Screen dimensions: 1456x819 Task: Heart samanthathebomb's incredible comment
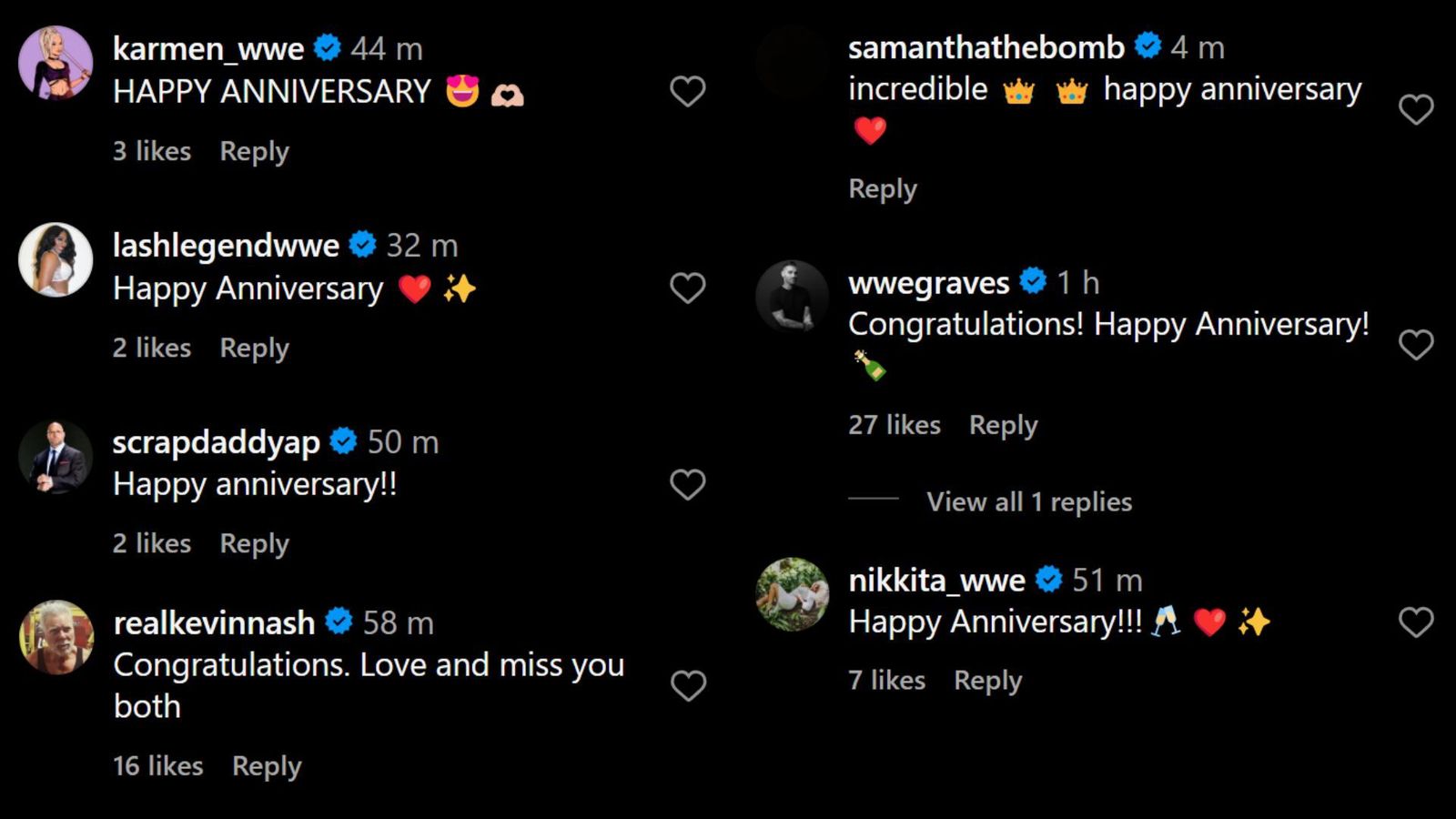coord(1416,109)
